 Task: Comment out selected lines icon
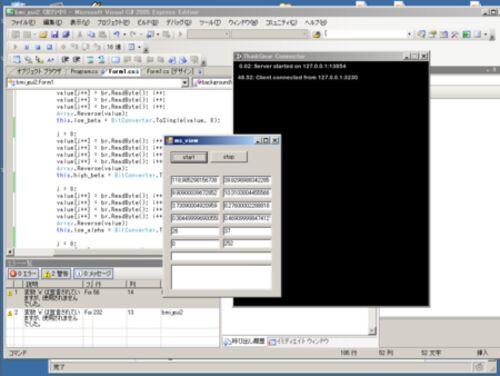coord(90,60)
